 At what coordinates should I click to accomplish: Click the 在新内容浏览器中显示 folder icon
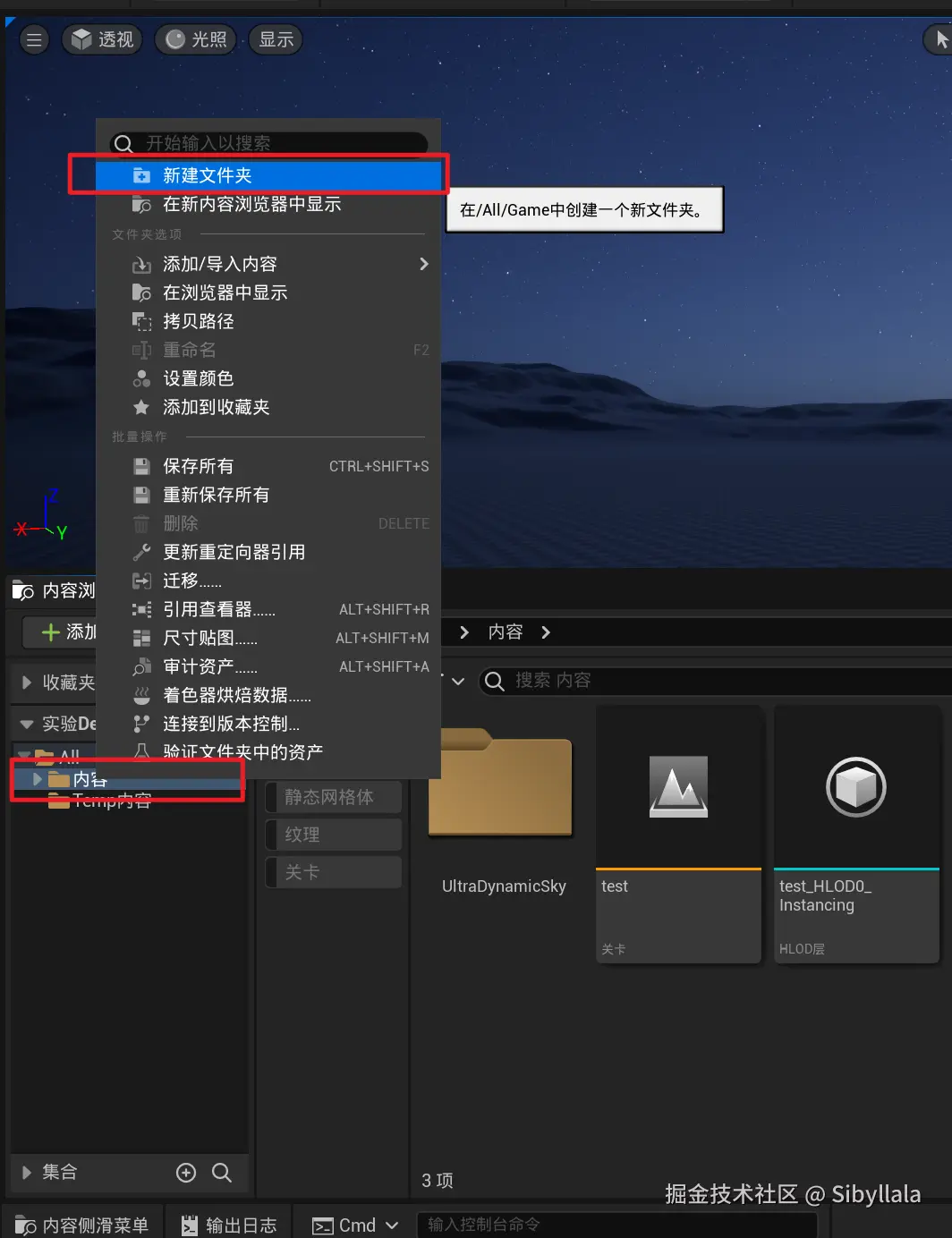(x=141, y=204)
